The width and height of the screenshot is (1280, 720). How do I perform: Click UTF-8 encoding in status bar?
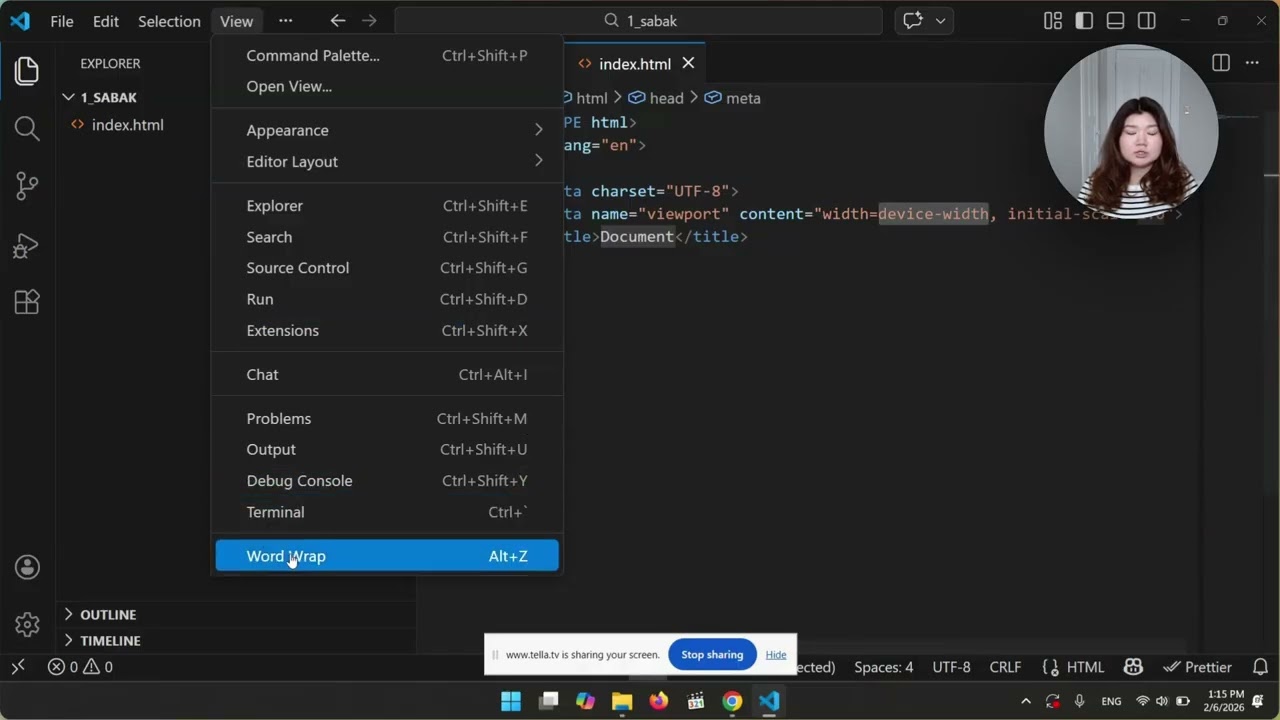[x=951, y=667]
